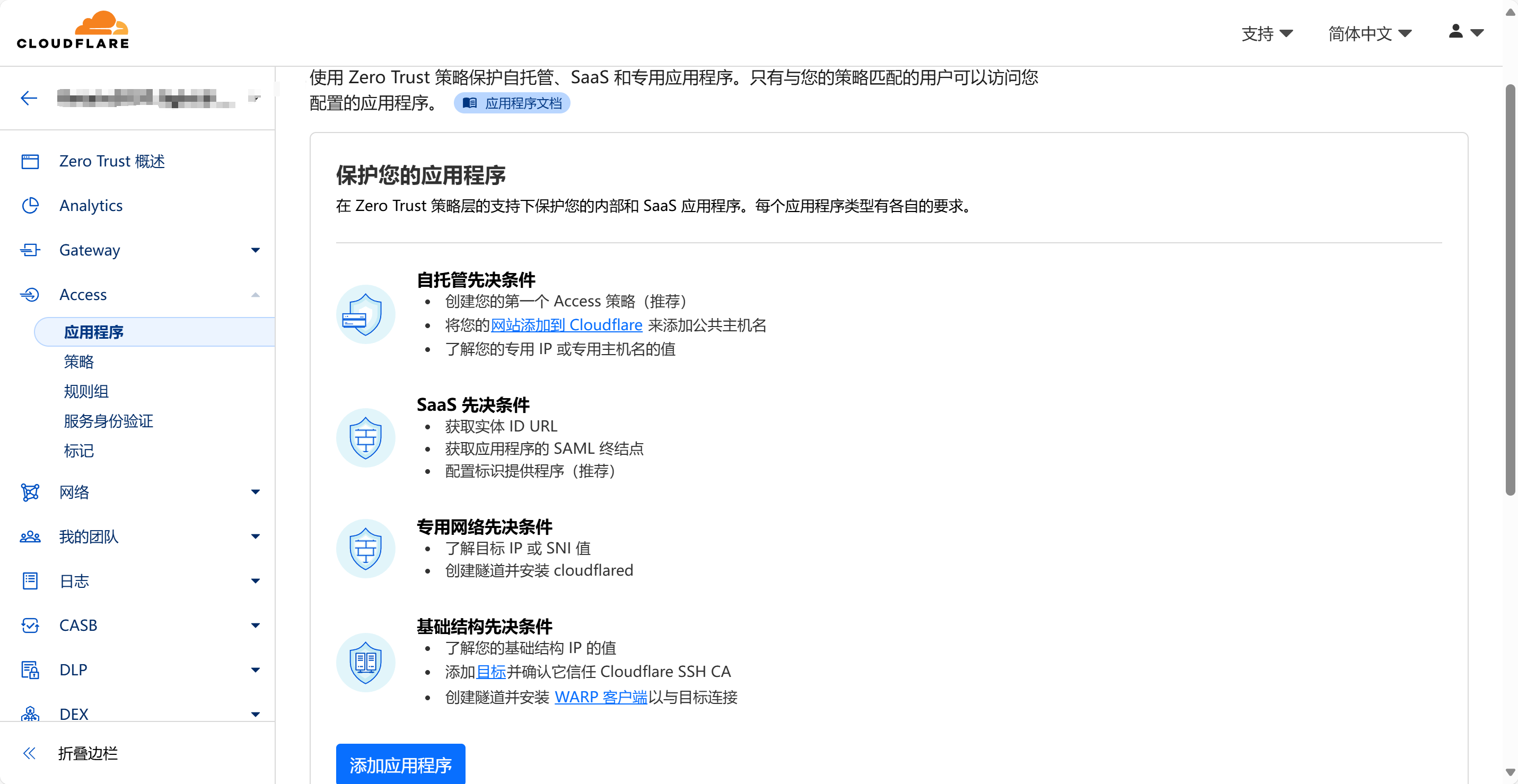Select 策略 under Access

79,362
